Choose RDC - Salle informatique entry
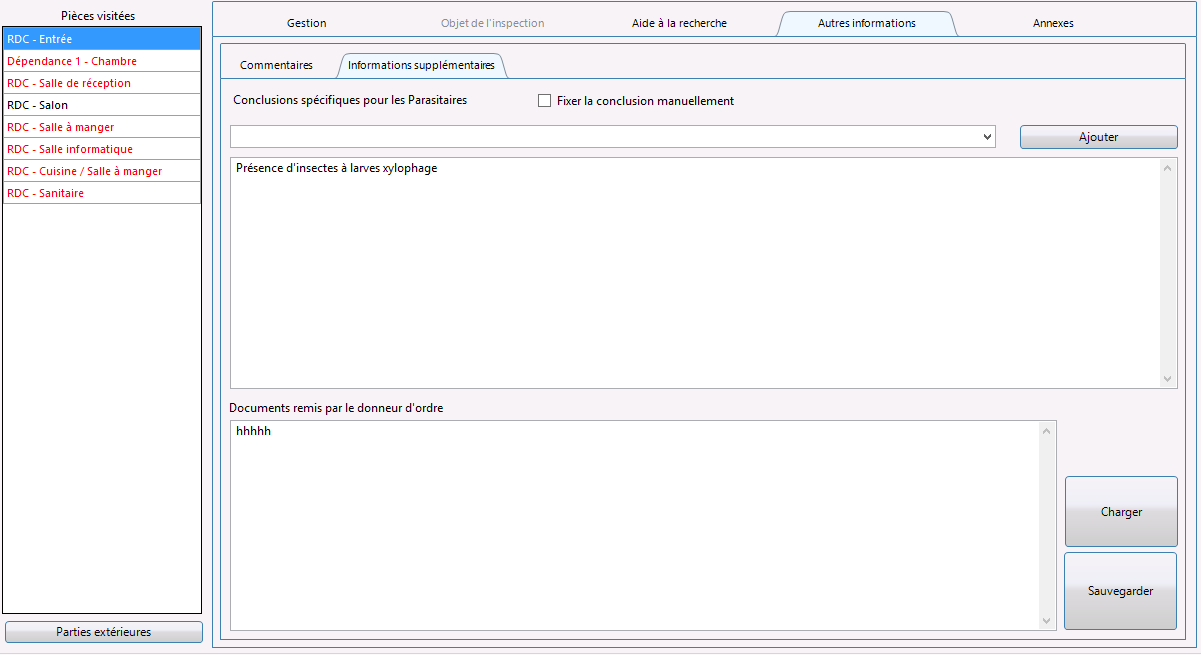 tap(102, 149)
